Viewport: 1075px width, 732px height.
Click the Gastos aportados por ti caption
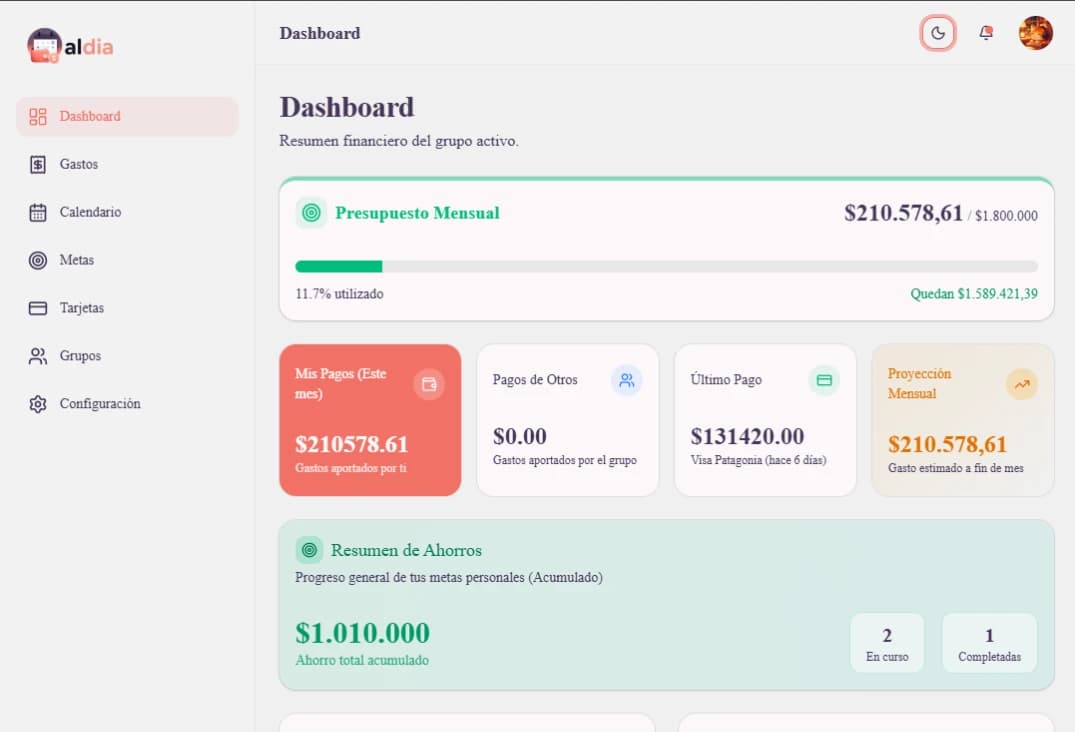(x=351, y=468)
